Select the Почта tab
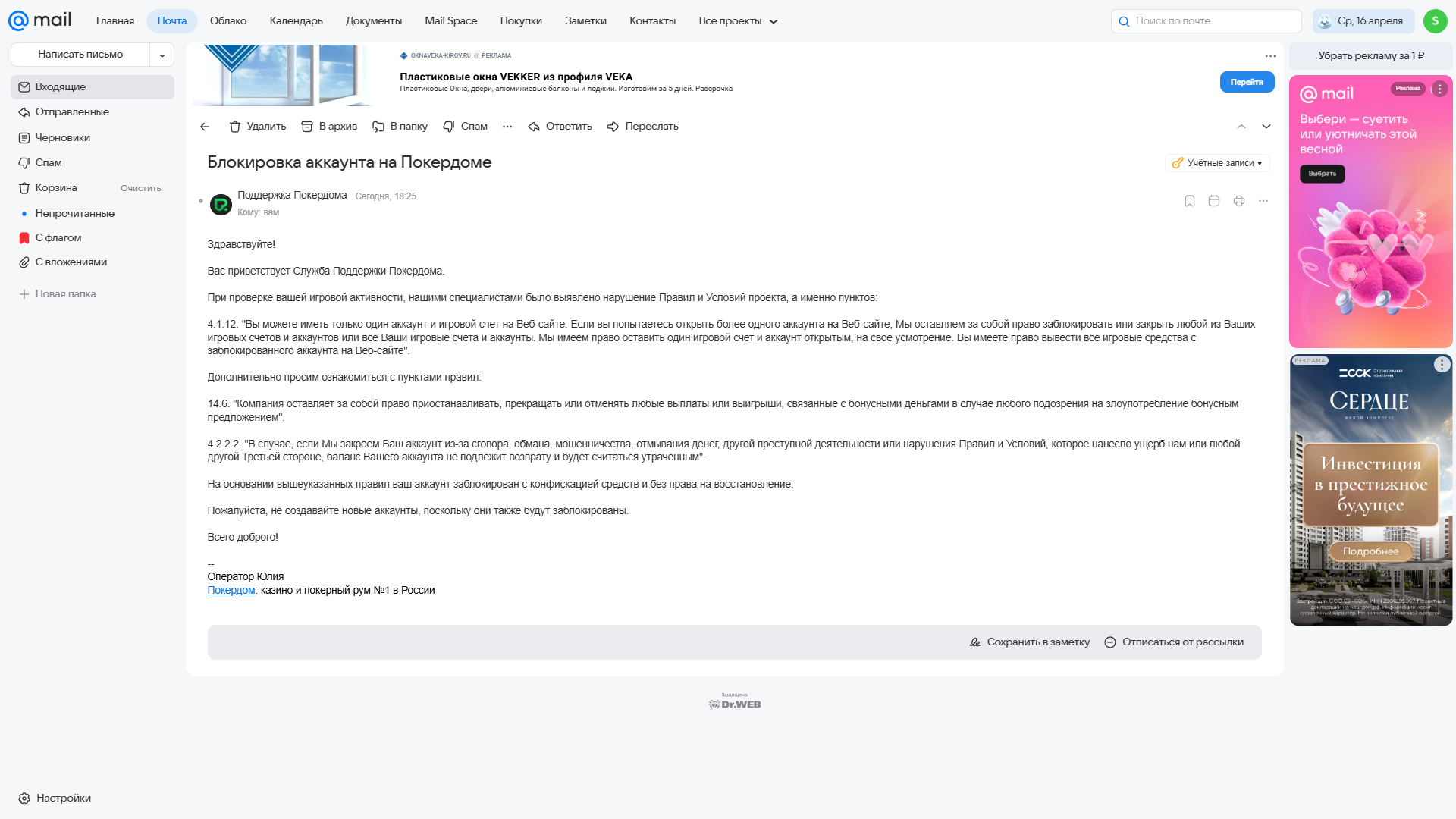Screen dimensions: 1456x819 coord(172,21)
